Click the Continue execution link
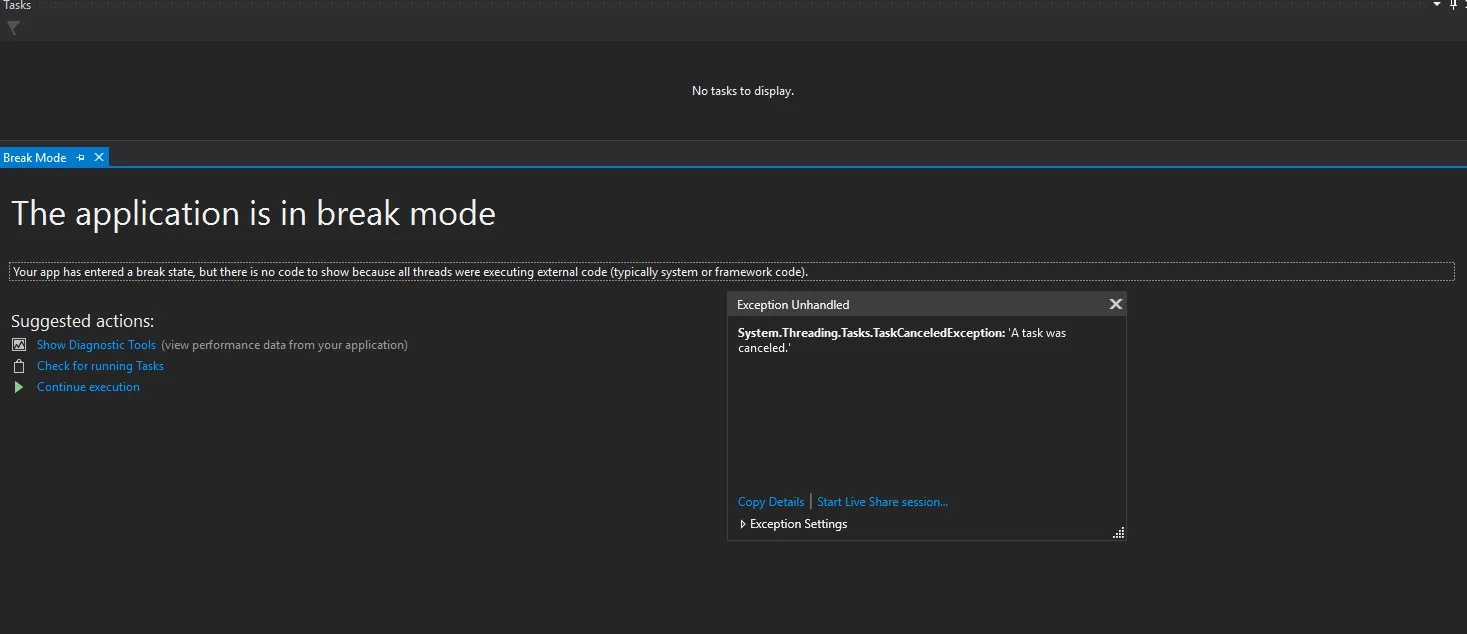Image resolution: width=1467 pixels, height=634 pixels. (x=88, y=387)
